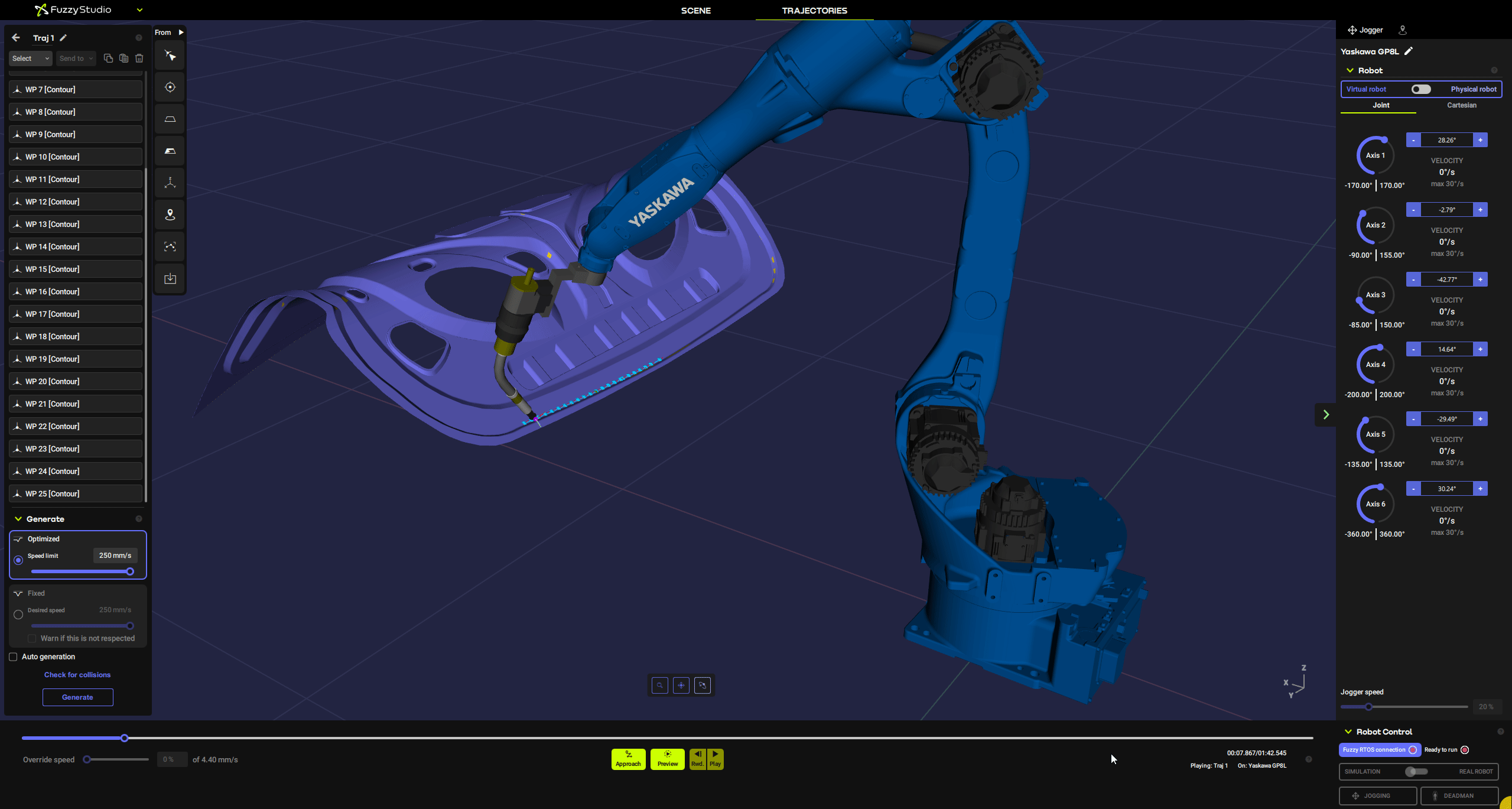Click the playback timeline handle
1512x809 pixels.
[x=125, y=738]
